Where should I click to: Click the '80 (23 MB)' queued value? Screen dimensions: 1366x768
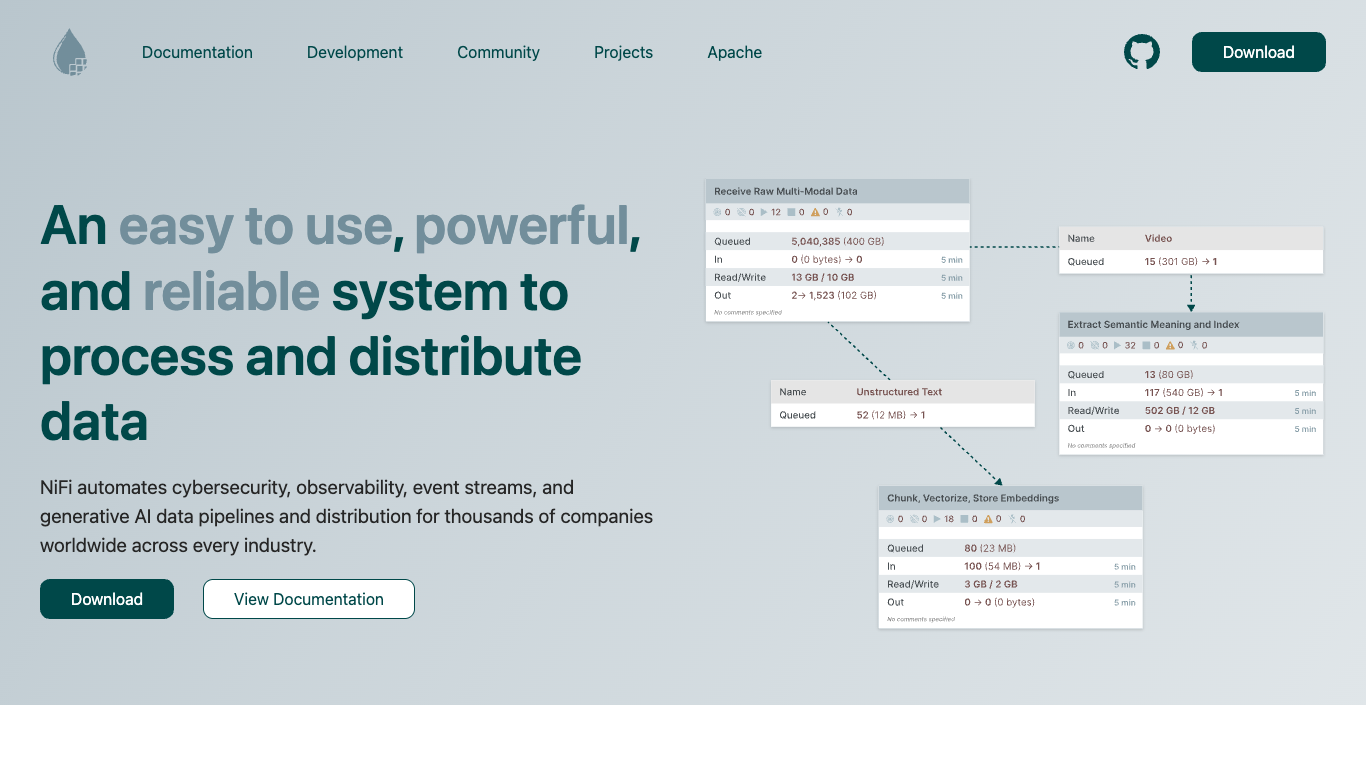click(990, 548)
